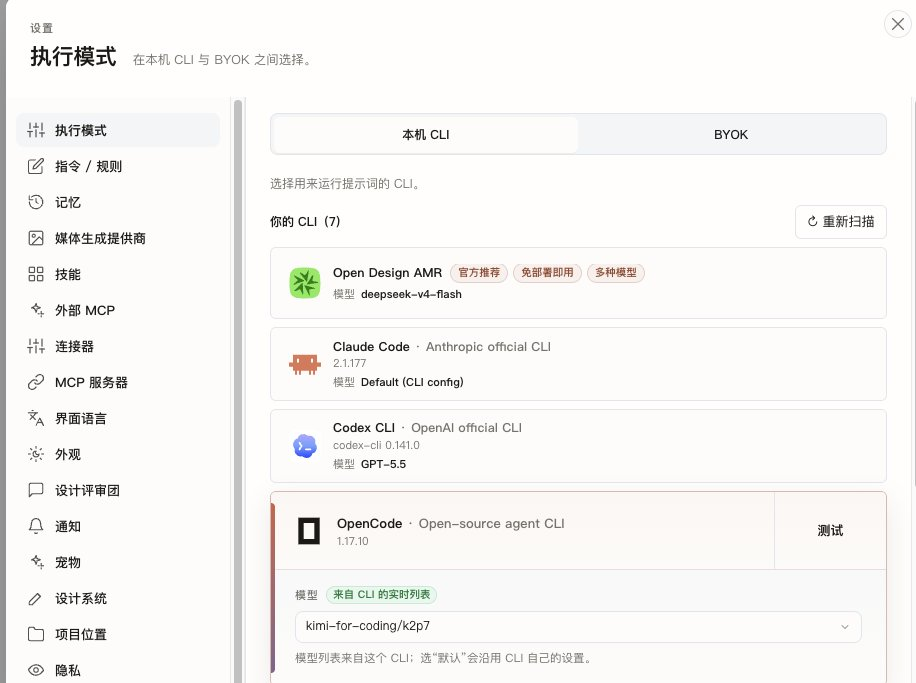Viewport: 916px width, 683px height.
Task: Click the 技能 grid icon
Action: 36,274
